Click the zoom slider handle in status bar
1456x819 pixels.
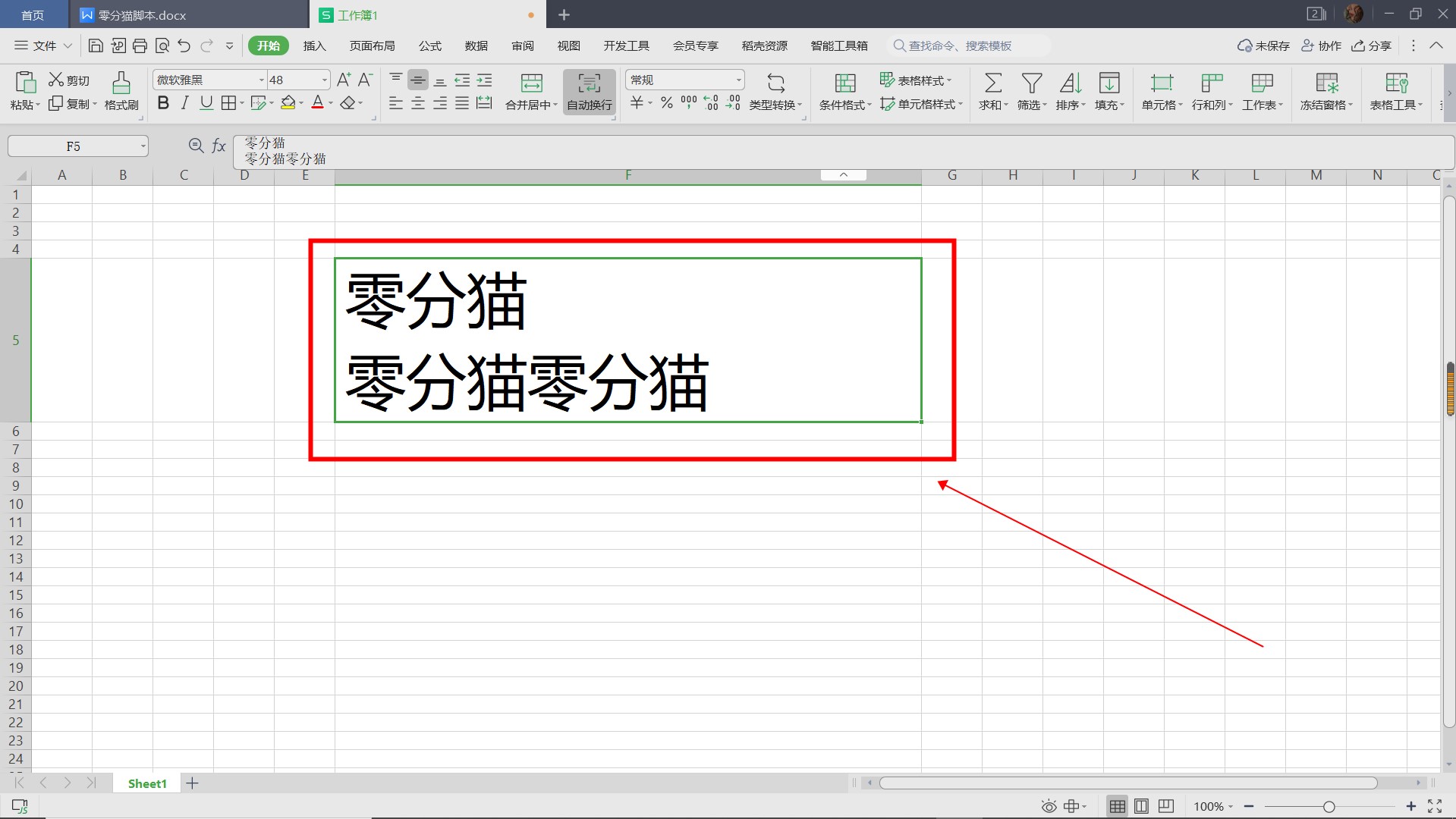coord(1329,807)
